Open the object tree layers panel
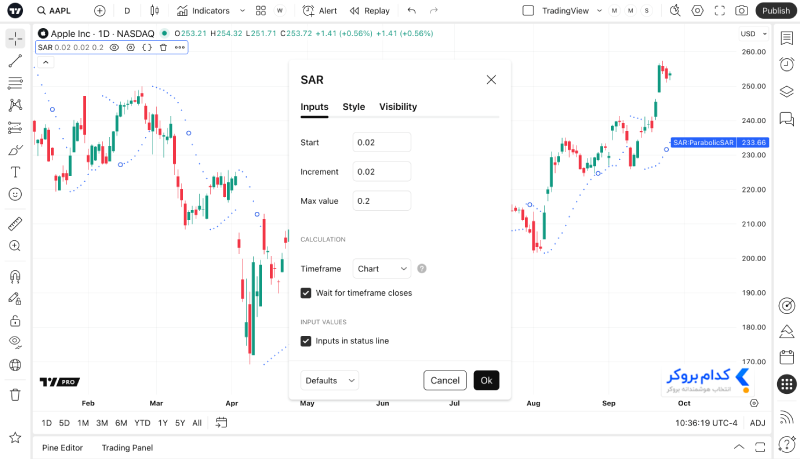The width and height of the screenshot is (800, 459). (x=787, y=92)
